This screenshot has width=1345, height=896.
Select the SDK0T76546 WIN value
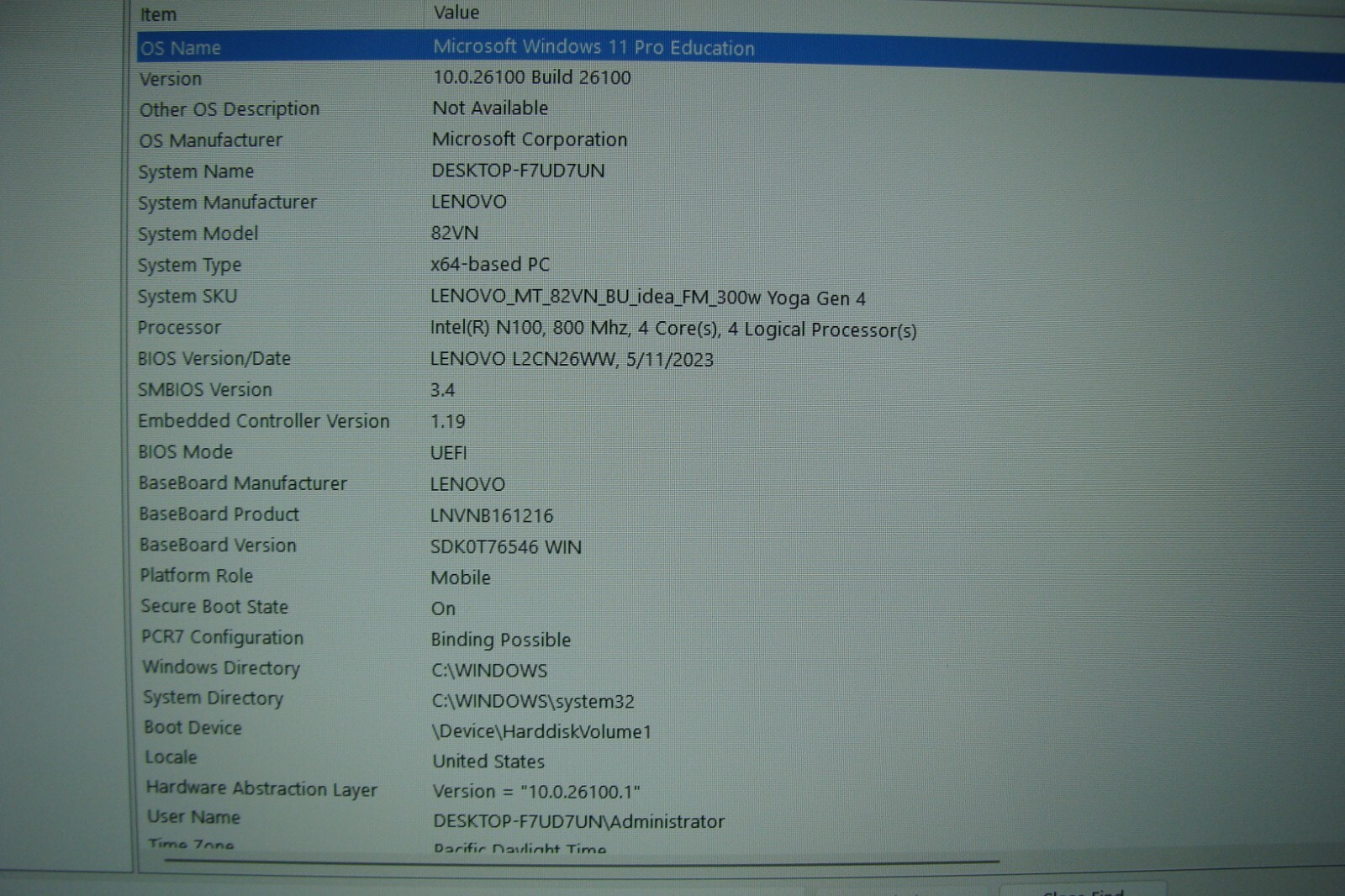[505, 547]
